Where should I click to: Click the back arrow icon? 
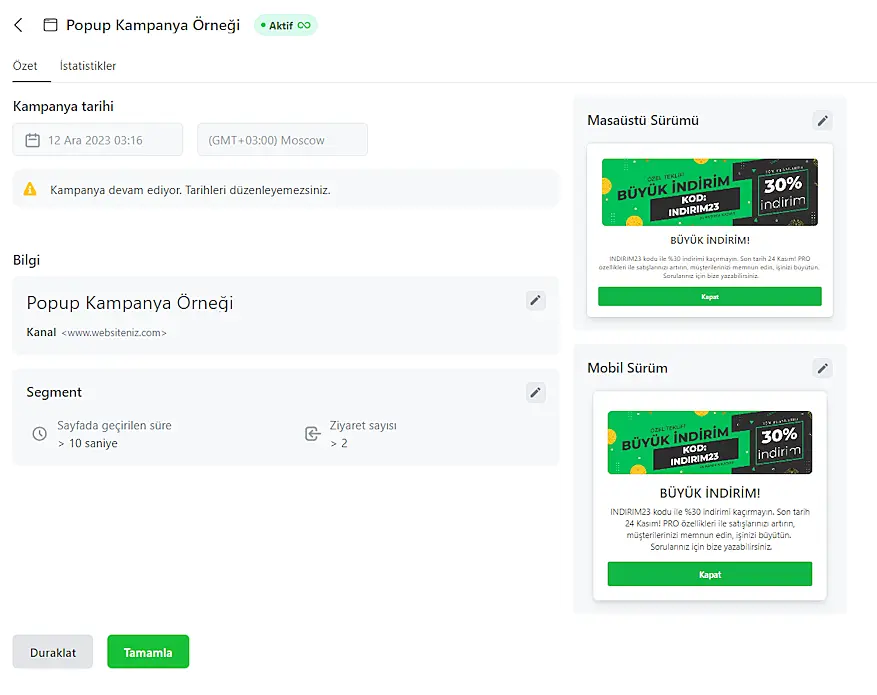click(18, 25)
